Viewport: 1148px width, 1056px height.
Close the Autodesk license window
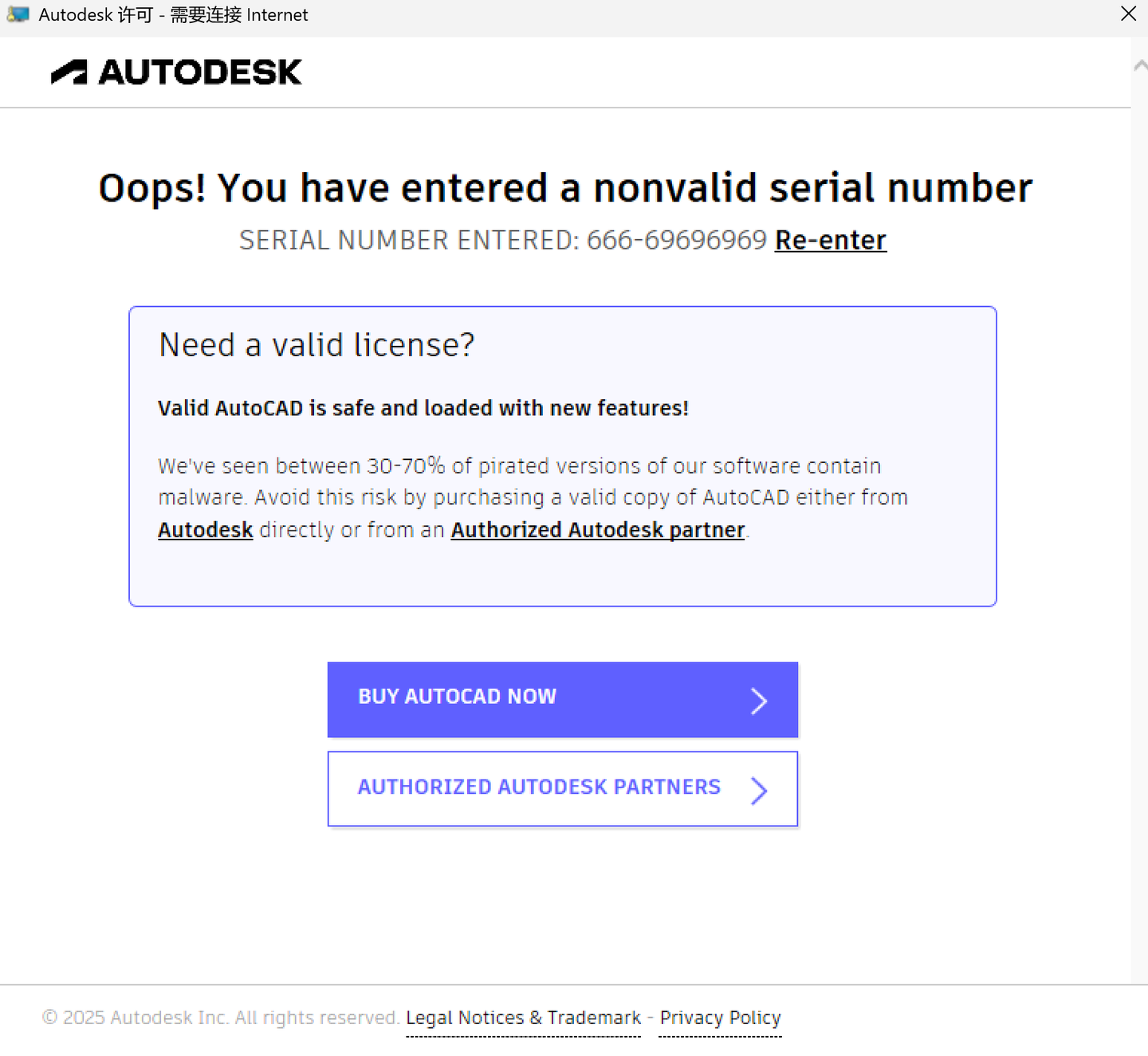click(1128, 14)
